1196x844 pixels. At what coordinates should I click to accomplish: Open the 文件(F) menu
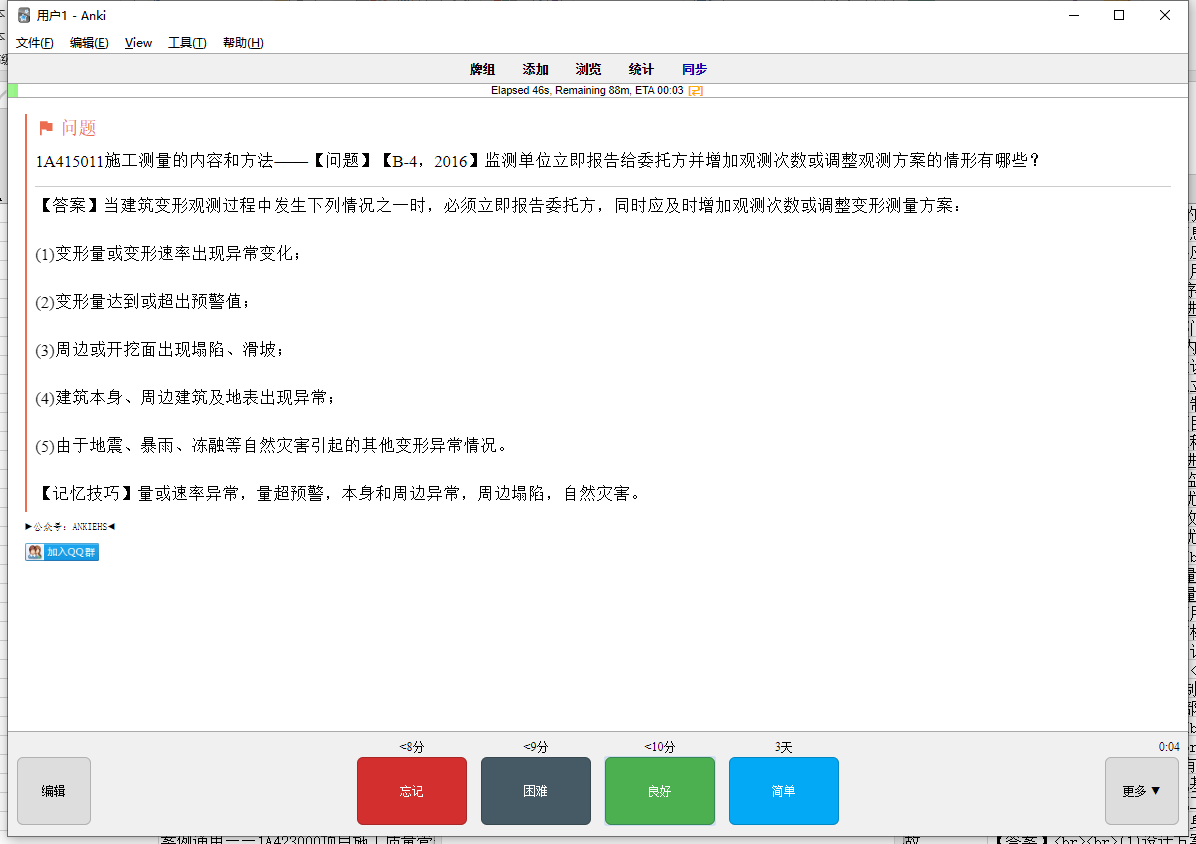35,43
